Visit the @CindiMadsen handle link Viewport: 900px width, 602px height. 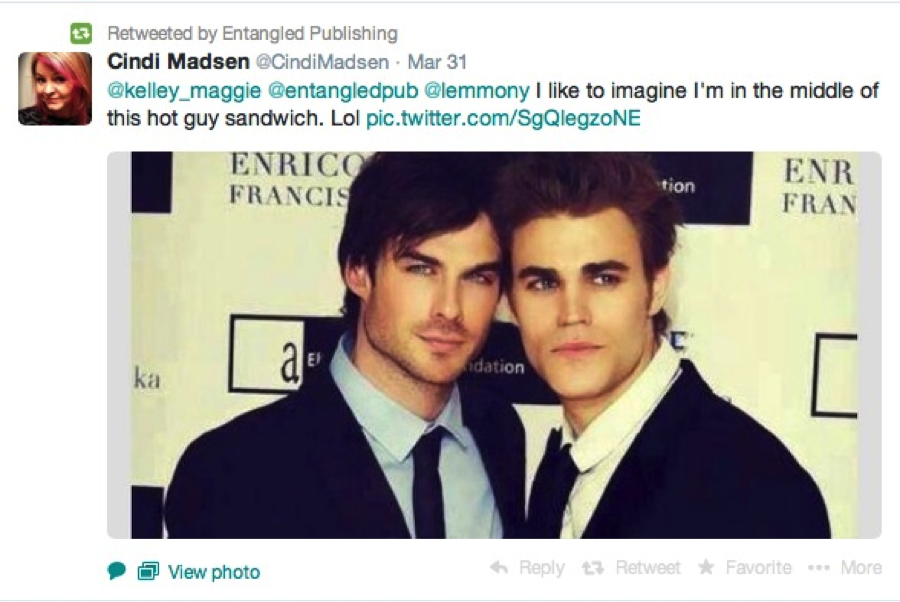click(322, 62)
